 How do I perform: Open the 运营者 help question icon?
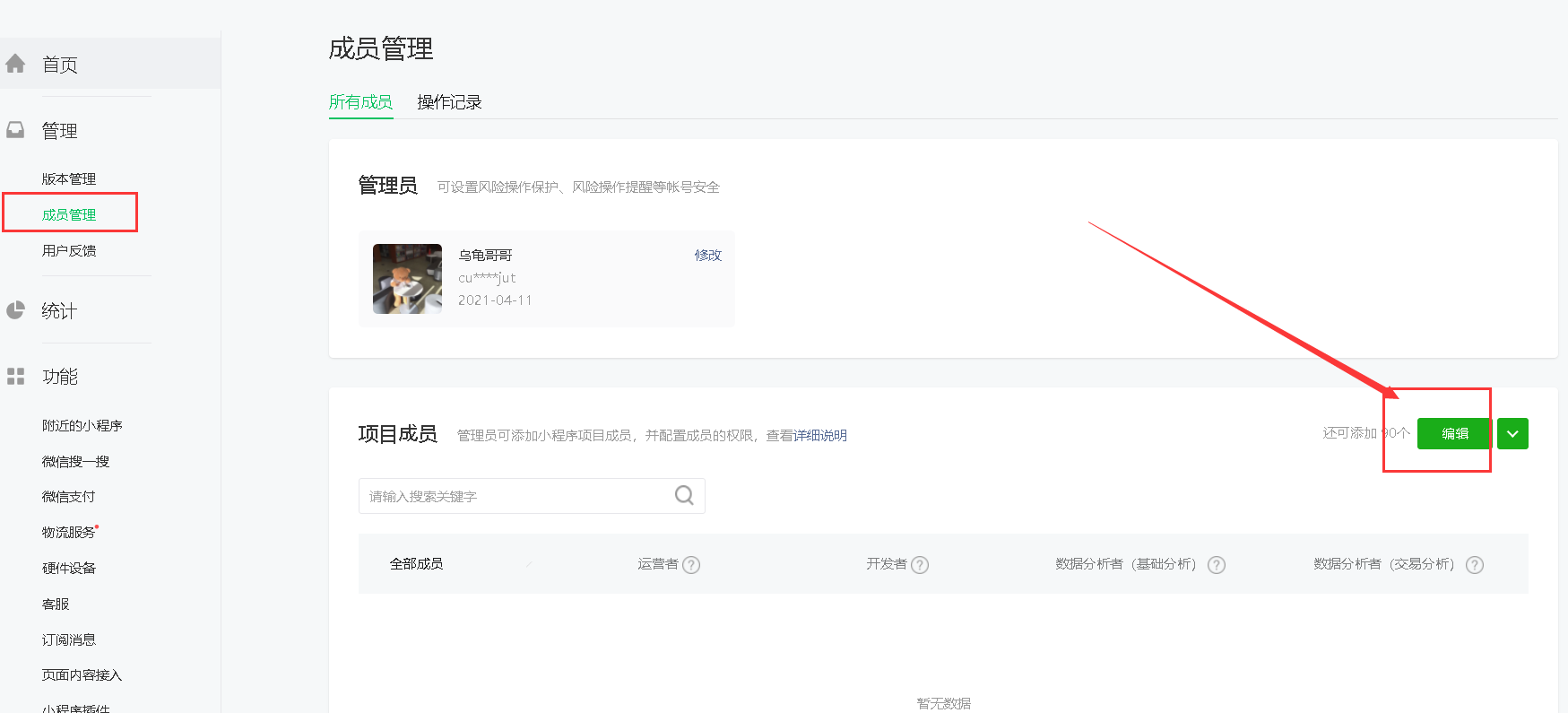click(691, 565)
